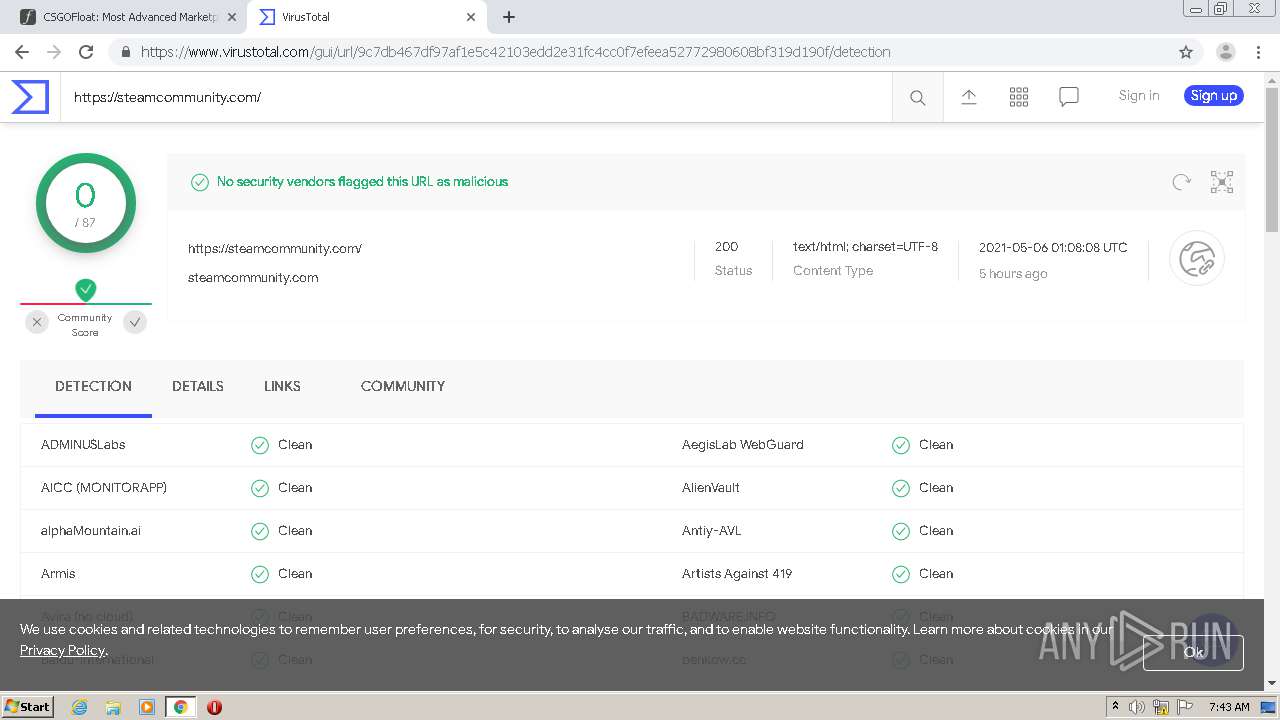Open the comments speech bubble icon
The image size is (1280, 720).
(x=1069, y=97)
